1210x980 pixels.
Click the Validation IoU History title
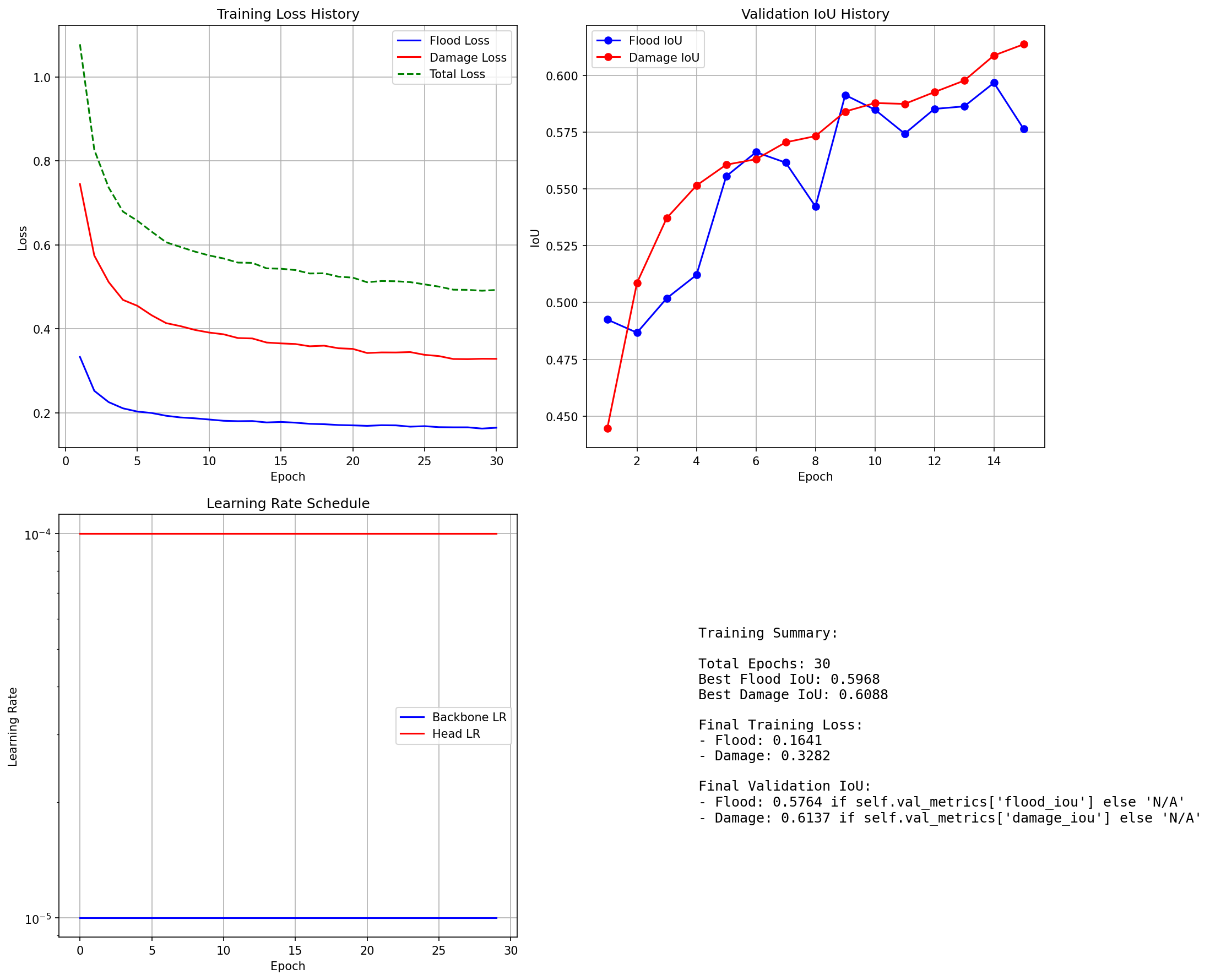[x=814, y=14]
